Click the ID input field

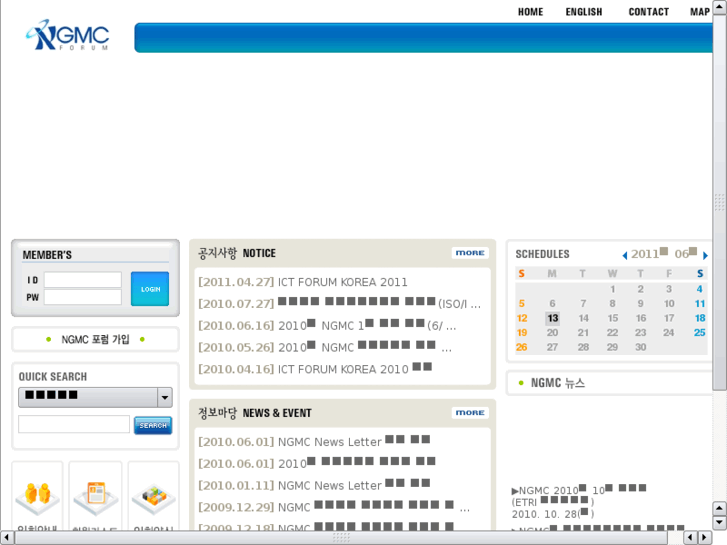(83, 280)
